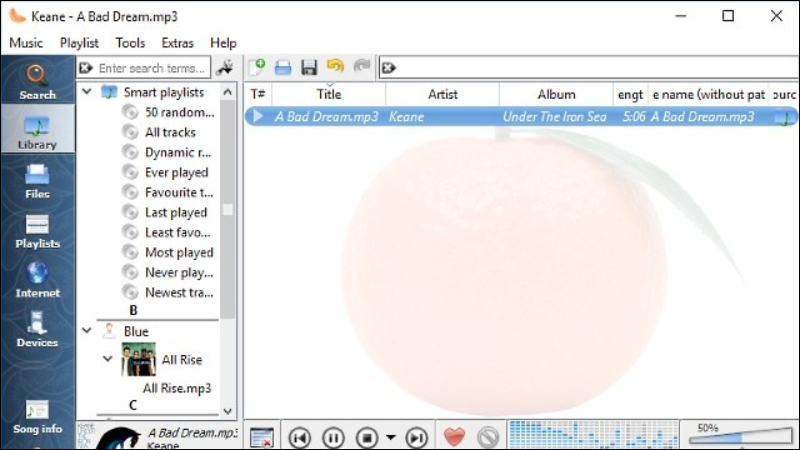Image resolution: width=800 pixels, height=450 pixels.
Task: Click Keane artist cell in playlist
Action: [x=407, y=117]
